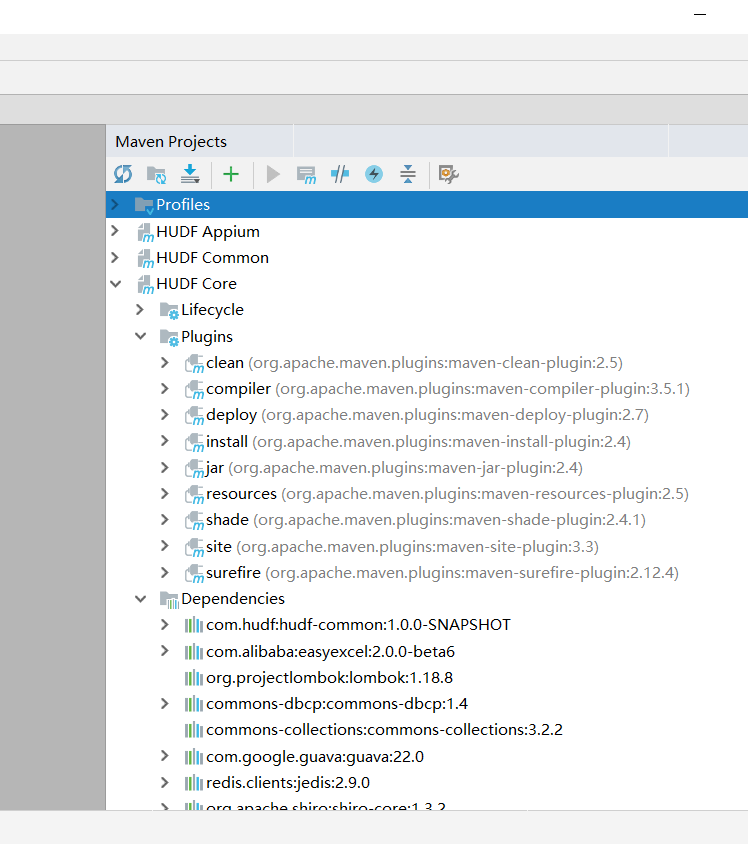Expand the Profiles node

pyautogui.click(x=115, y=205)
